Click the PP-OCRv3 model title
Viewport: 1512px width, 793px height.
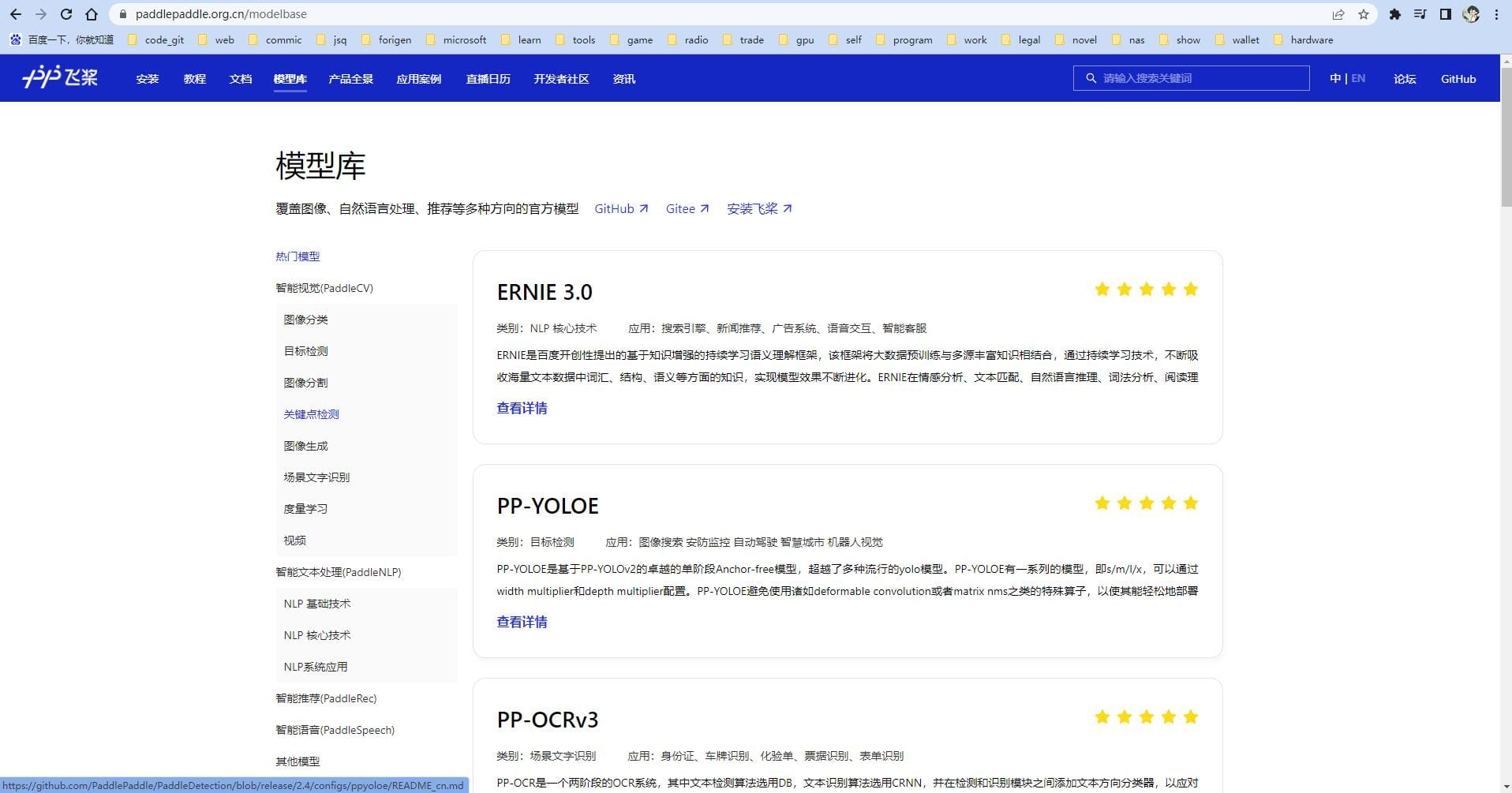pyautogui.click(x=548, y=720)
